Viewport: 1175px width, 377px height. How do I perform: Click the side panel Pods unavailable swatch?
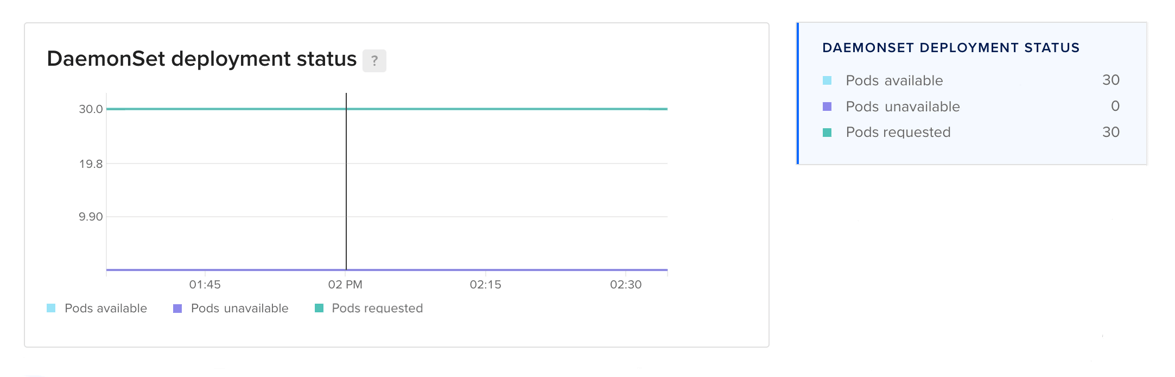click(x=827, y=106)
